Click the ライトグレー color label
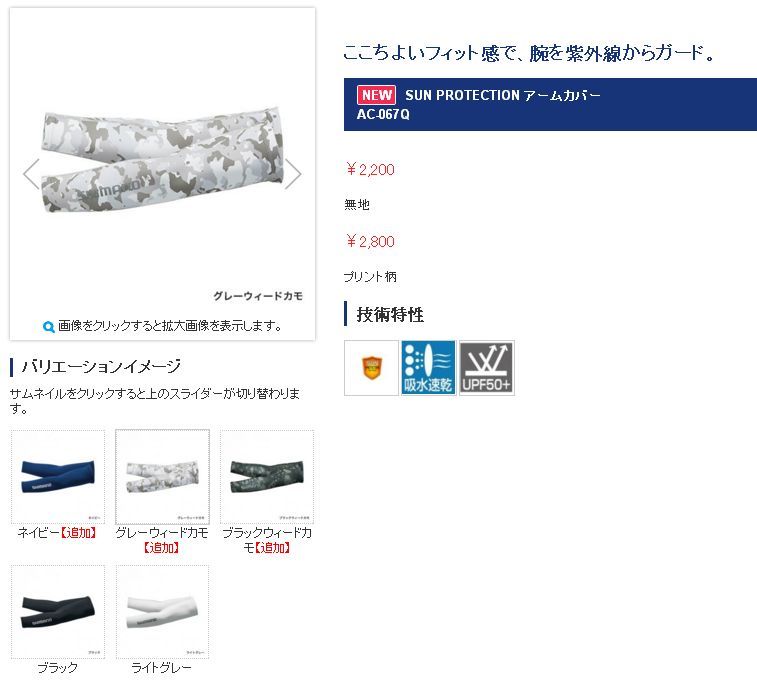Viewport: 757px width, 688px height. (x=162, y=668)
